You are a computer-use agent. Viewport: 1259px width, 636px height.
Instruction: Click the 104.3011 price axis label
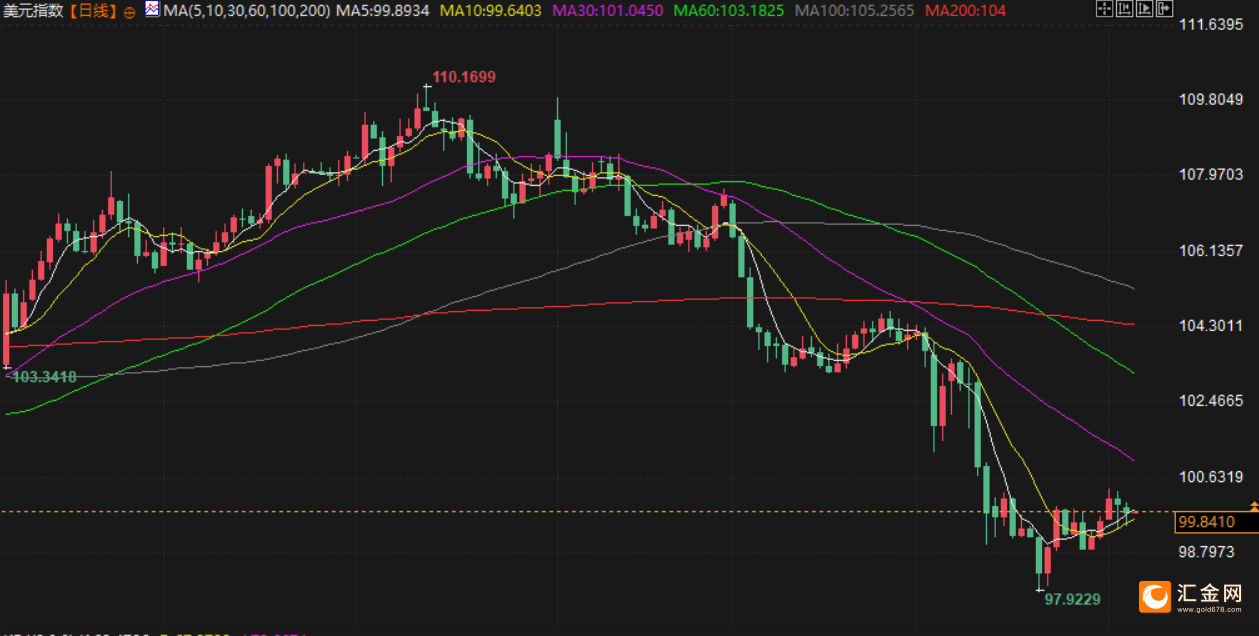point(1211,325)
